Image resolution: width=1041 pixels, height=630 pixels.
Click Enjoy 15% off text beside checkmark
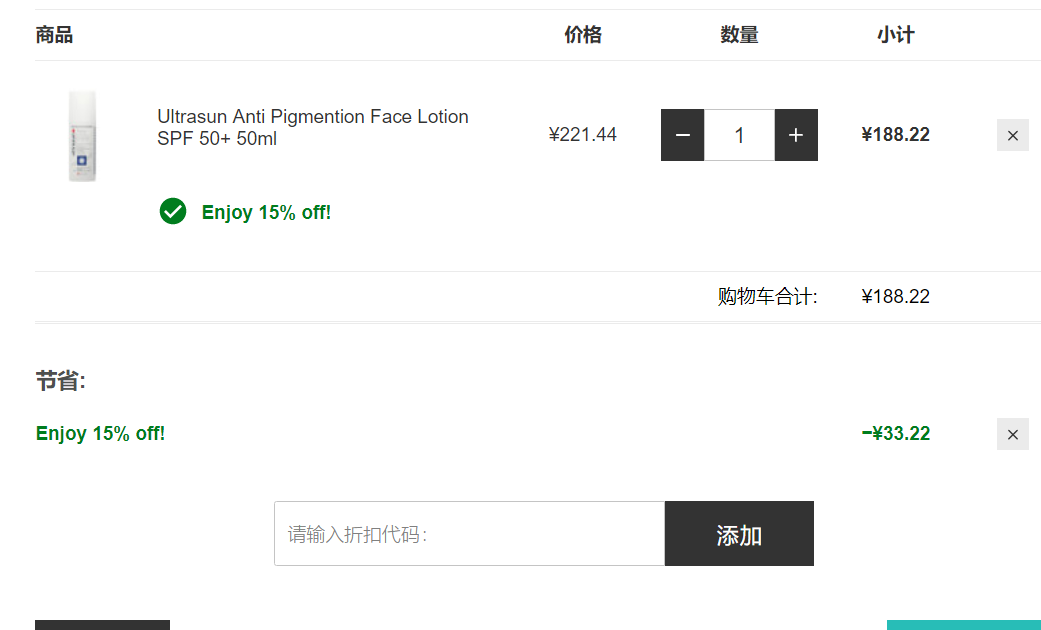click(x=266, y=212)
